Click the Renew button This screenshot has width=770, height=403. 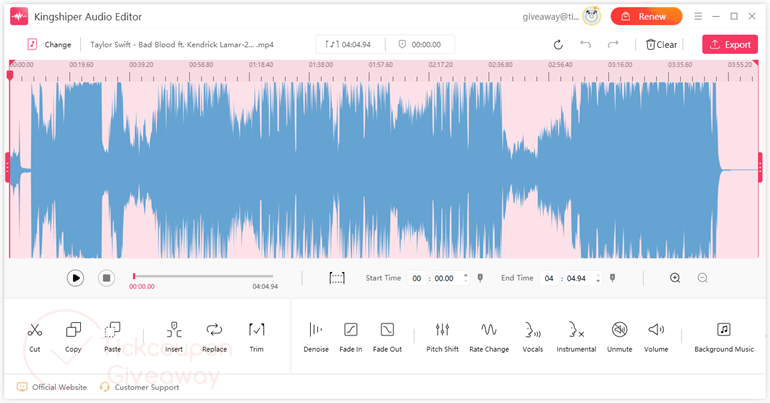click(x=646, y=16)
